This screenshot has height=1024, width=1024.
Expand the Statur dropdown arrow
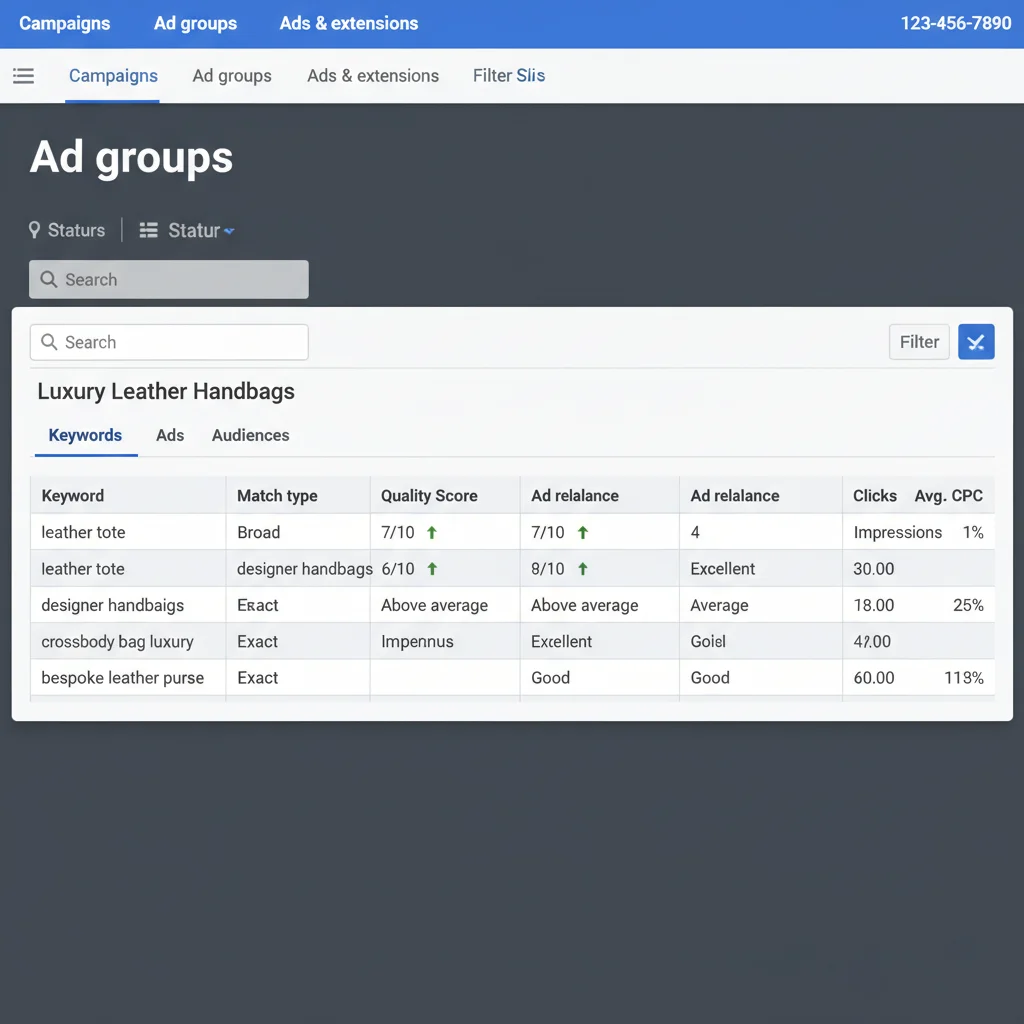(229, 231)
